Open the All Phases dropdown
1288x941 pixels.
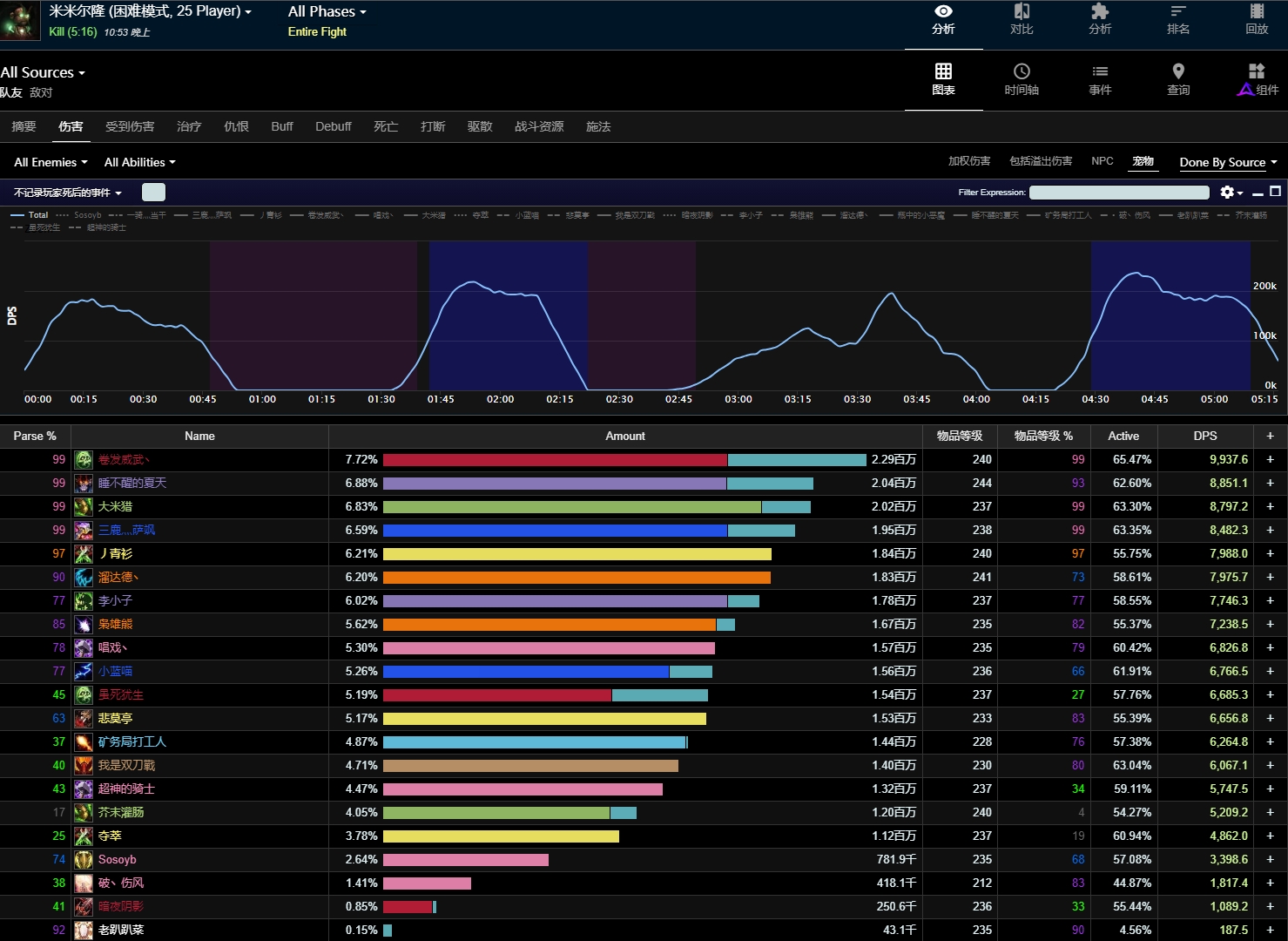tap(327, 11)
